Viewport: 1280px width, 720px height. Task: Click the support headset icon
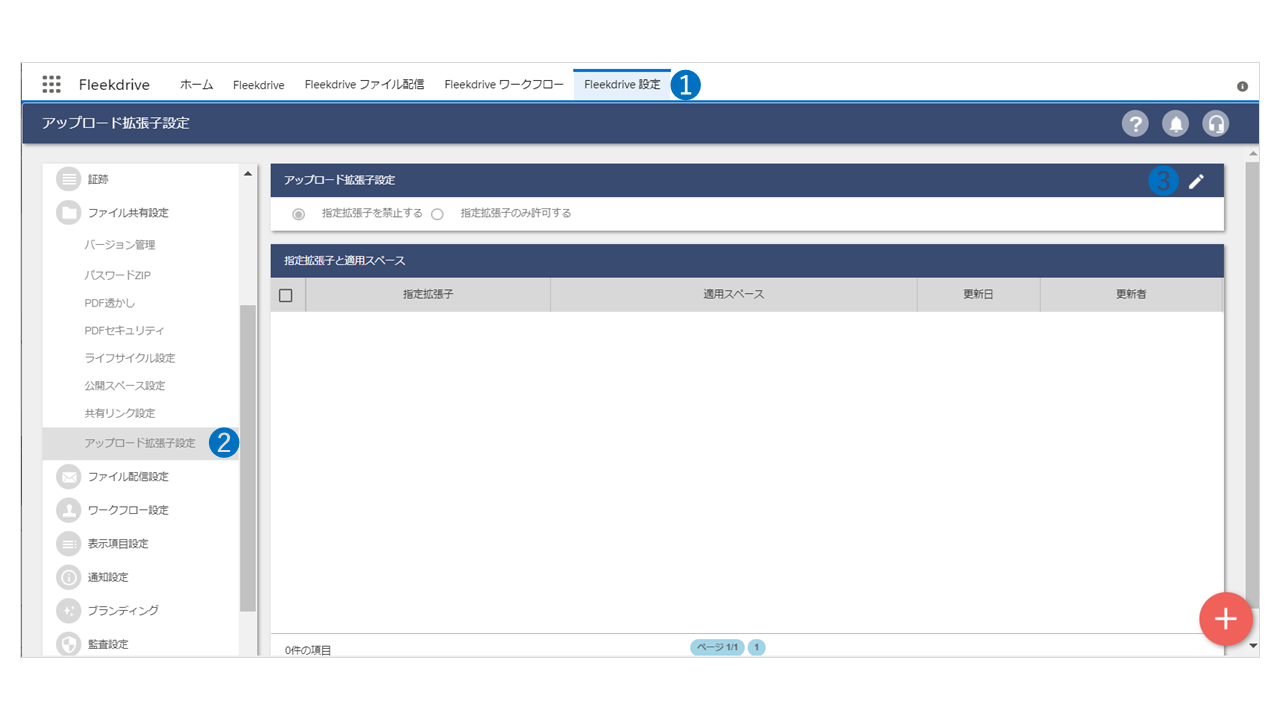pyautogui.click(x=1216, y=123)
